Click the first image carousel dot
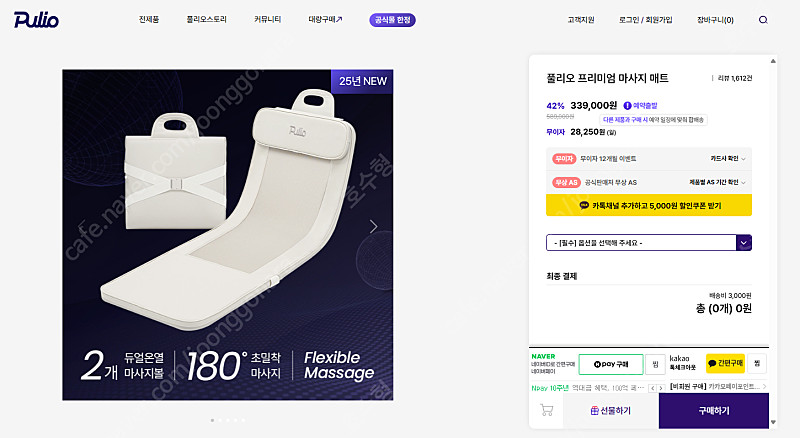Viewport: 800px width, 438px height. [213, 420]
